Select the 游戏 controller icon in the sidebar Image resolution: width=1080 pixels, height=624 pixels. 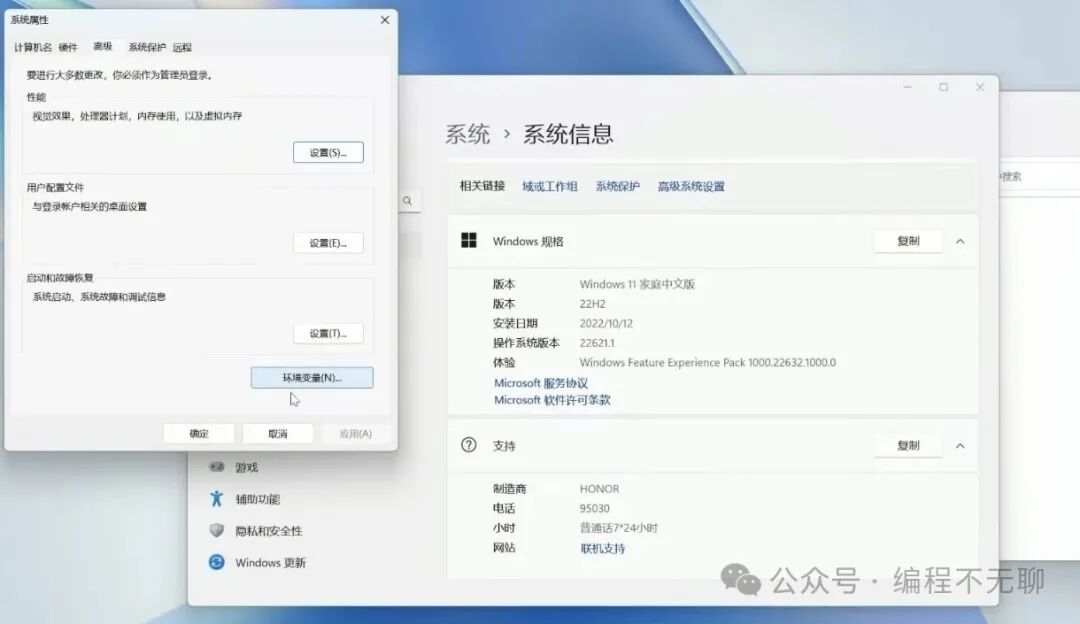217,466
